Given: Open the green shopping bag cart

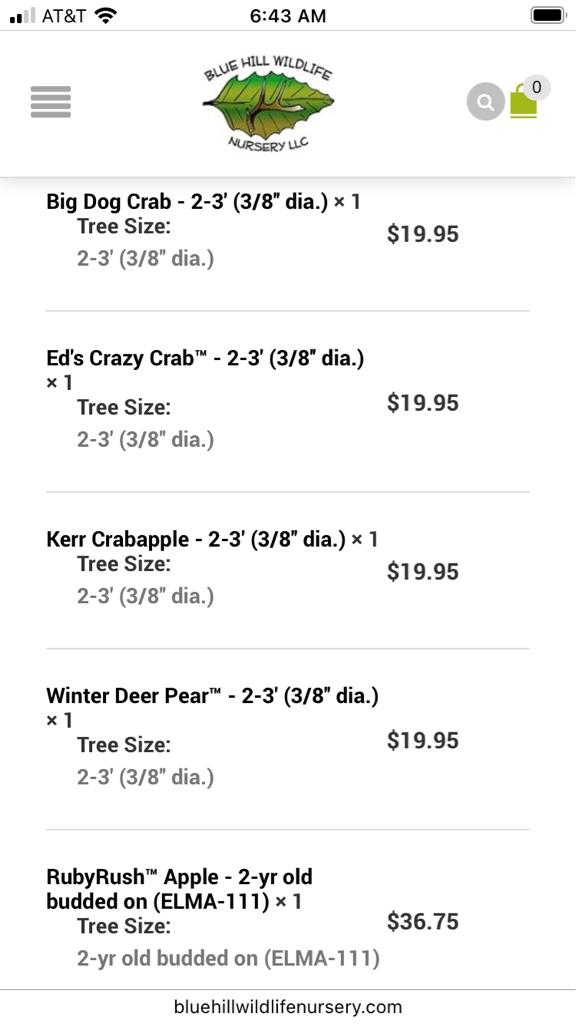Looking at the screenshot, I should coord(523,101).
